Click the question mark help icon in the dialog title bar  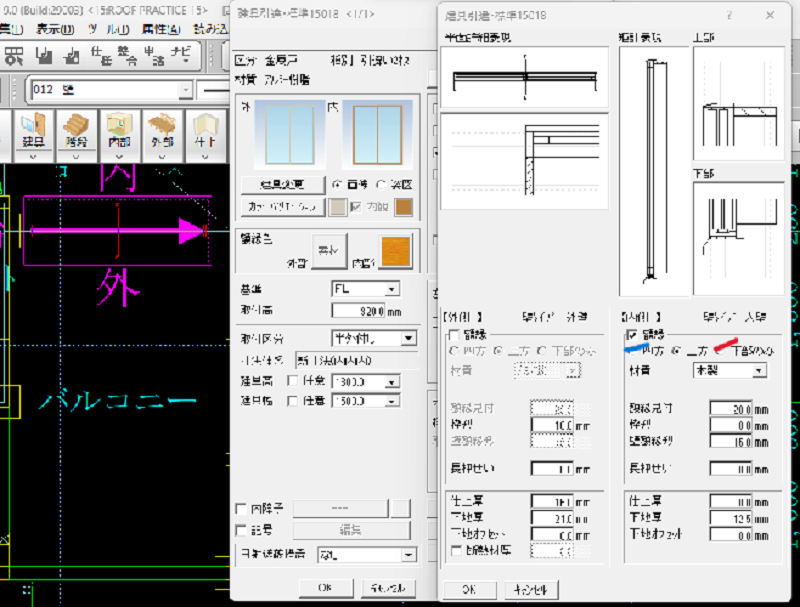(730, 15)
